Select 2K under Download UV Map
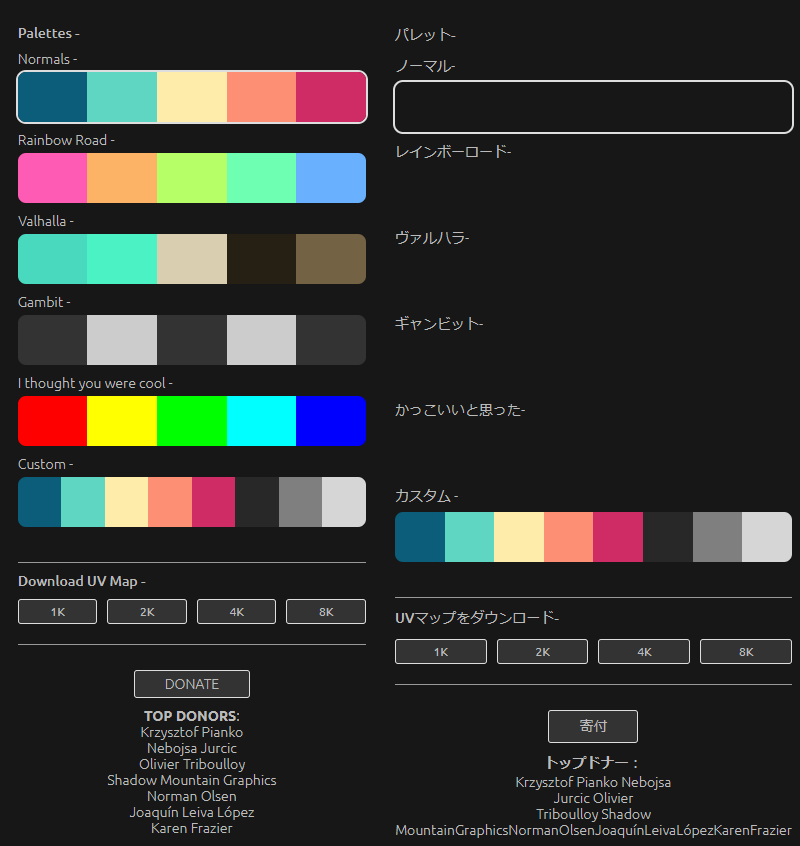This screenshot has width=800, height=846. coord(147,612)
